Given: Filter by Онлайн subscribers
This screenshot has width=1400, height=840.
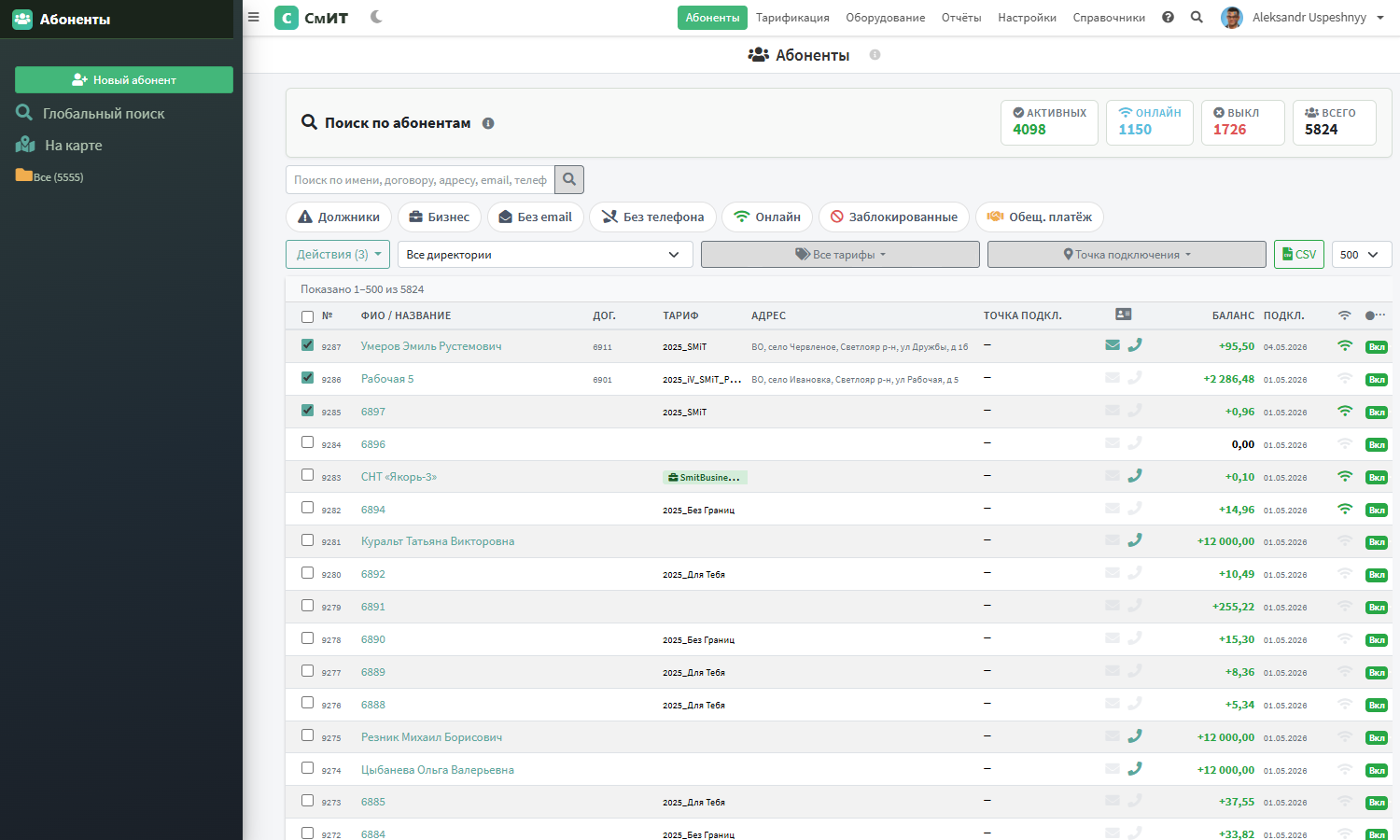Looking at the screenshot, I should click(x=767, y=217).
